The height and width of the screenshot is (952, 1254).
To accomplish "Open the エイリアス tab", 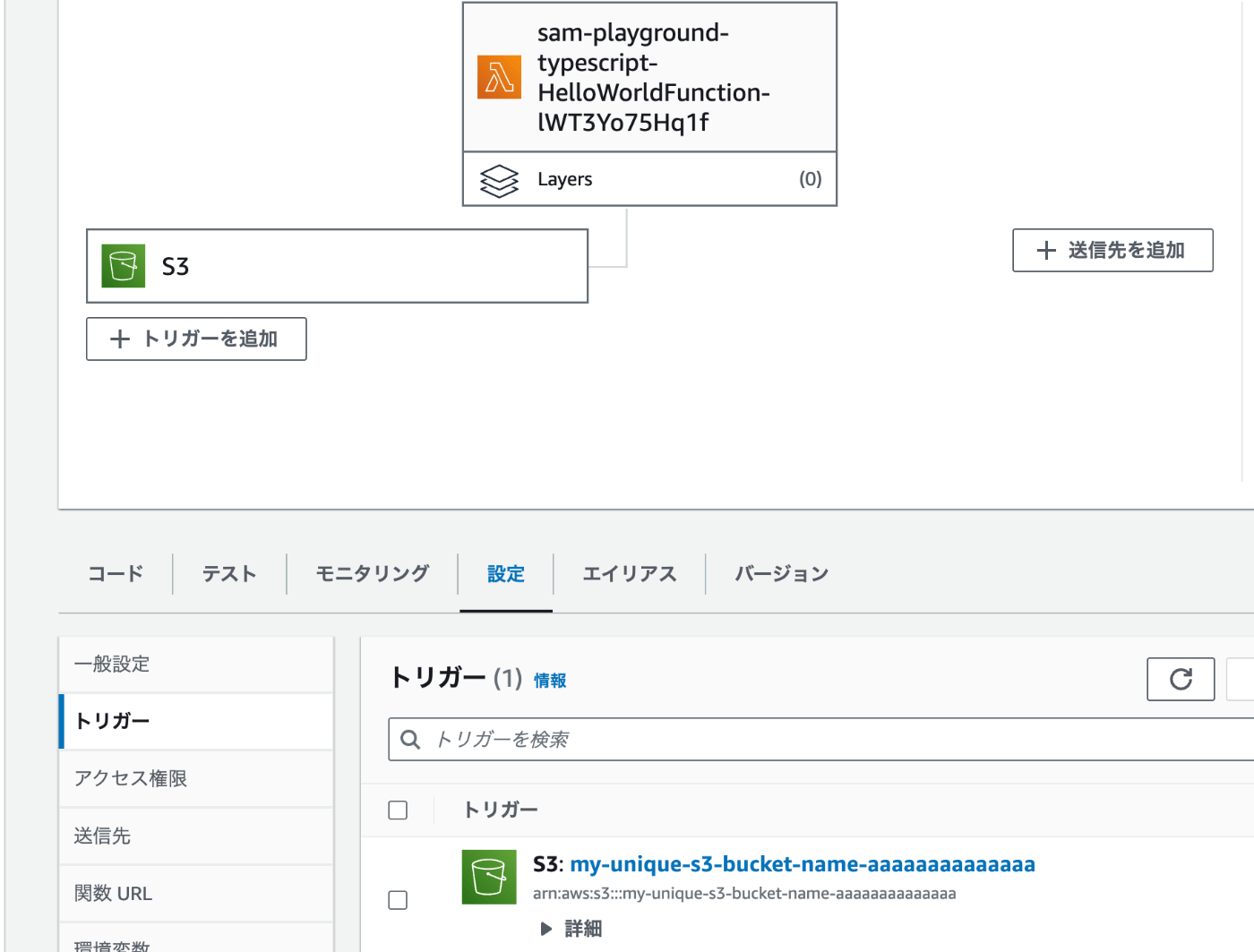I will click(630, 574).
